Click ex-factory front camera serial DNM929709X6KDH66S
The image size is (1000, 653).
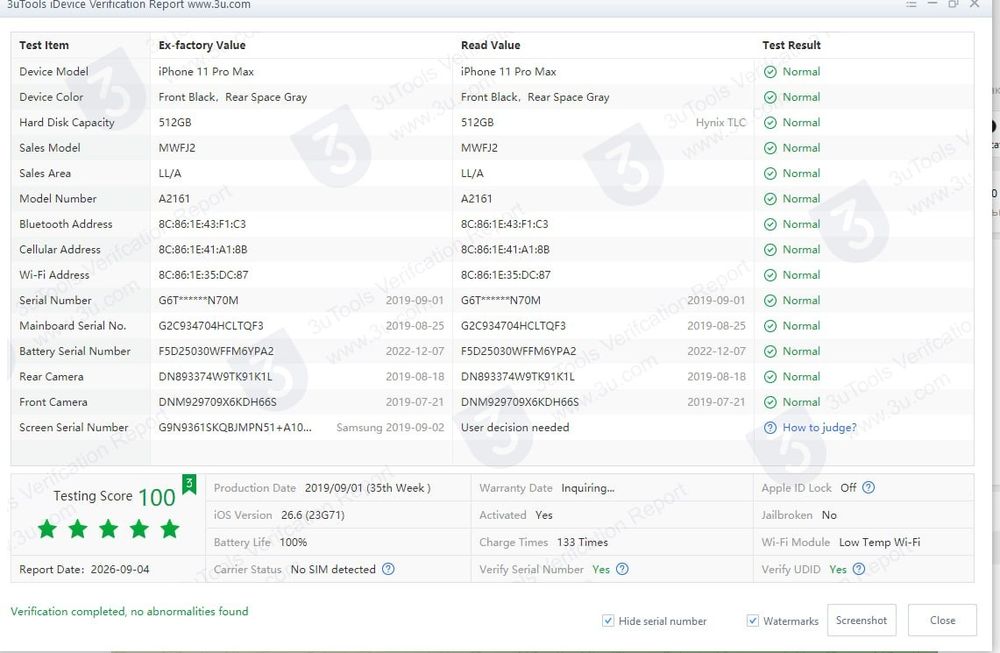pyautogui.click(x=217, y=402)
